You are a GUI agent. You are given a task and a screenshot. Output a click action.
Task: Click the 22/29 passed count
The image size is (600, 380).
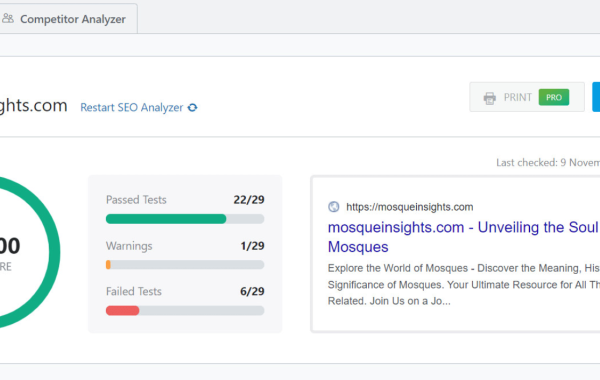pos(249,200)
